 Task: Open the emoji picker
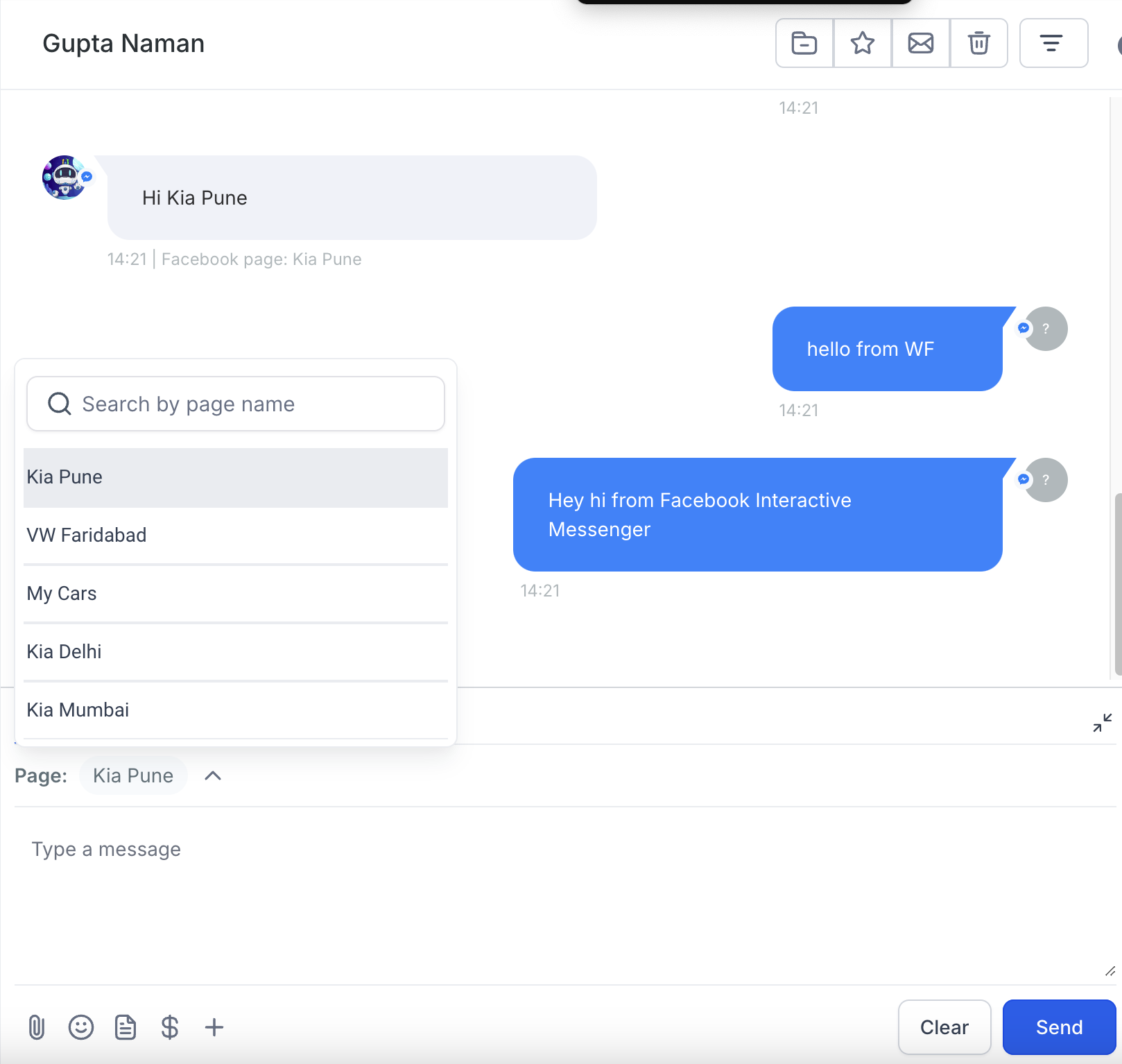81,1027
